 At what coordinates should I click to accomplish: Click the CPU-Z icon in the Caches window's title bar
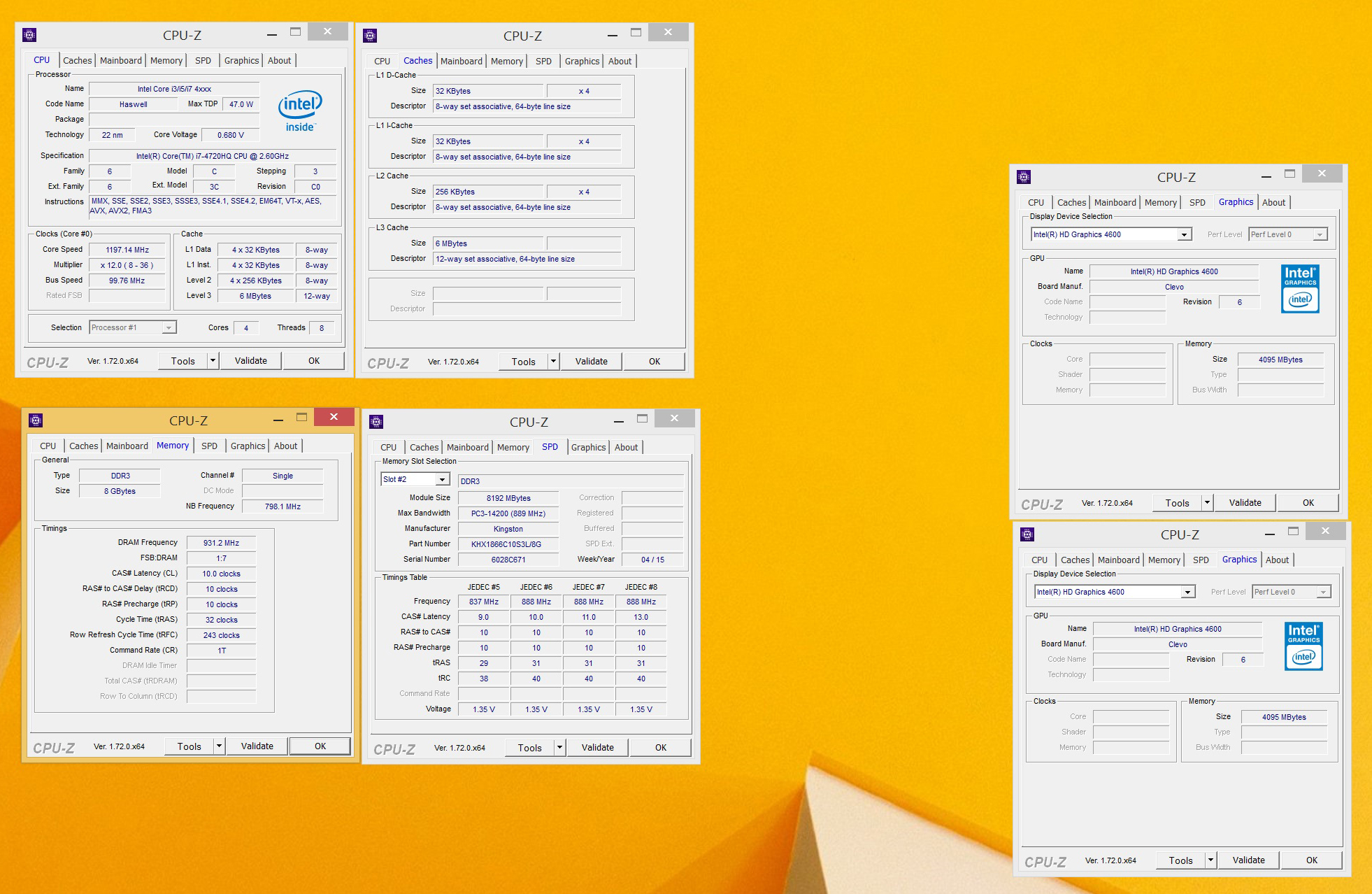[x=371, y=36]
